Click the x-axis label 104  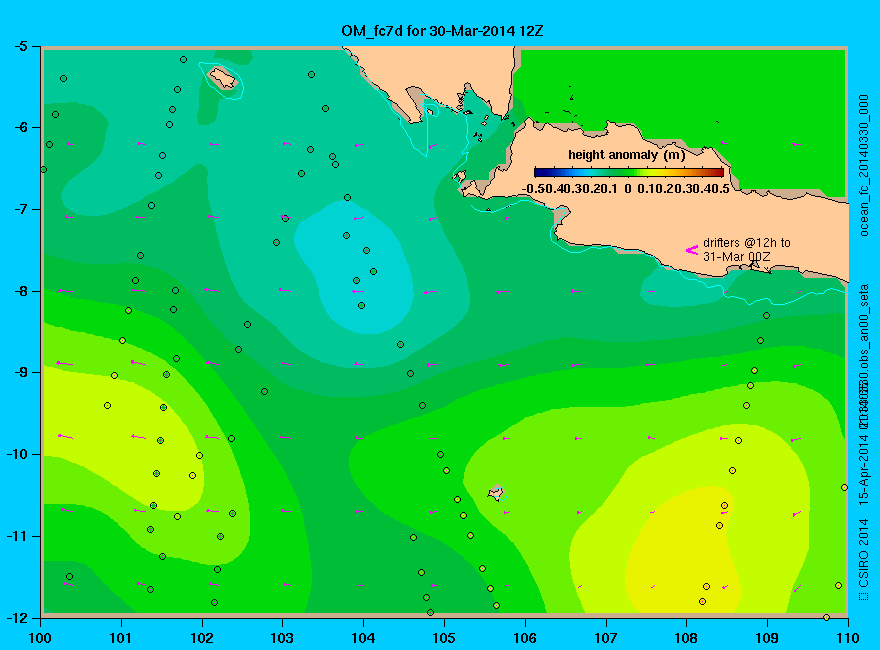point(363,638)
